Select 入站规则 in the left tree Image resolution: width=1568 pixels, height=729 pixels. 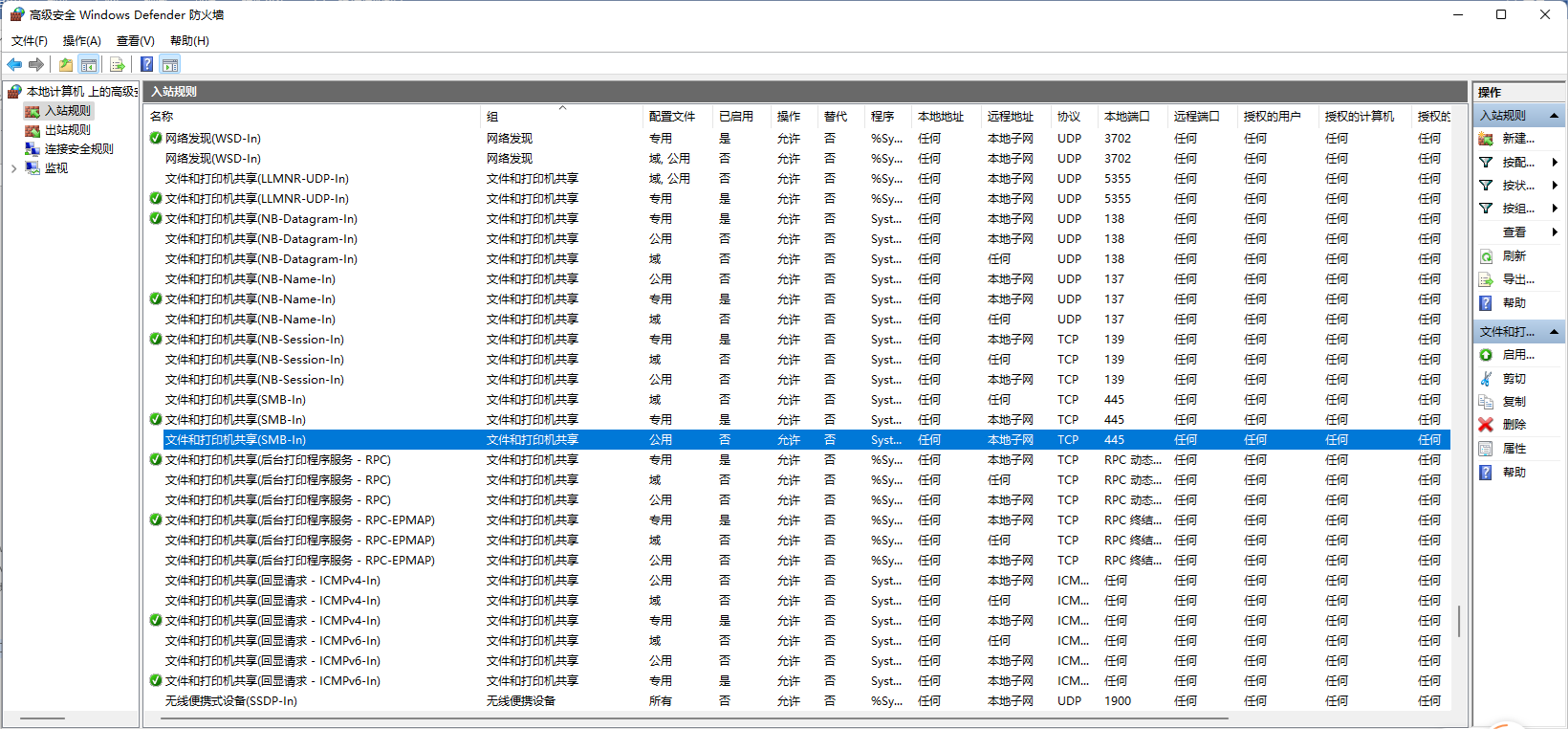(68, 111)
